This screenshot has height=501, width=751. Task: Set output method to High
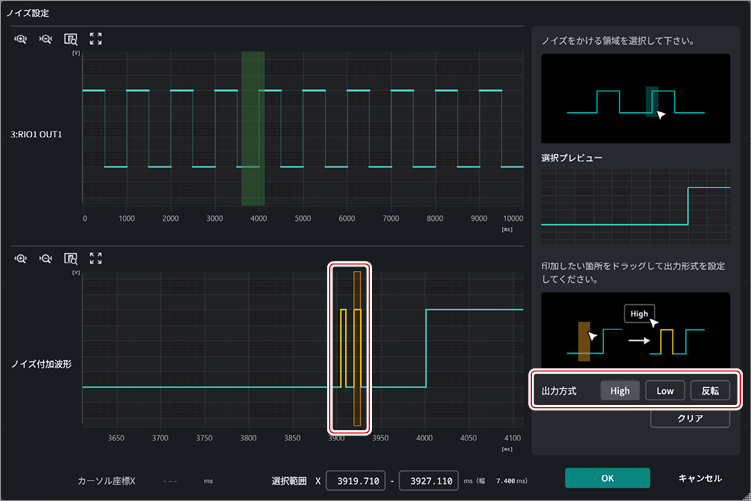tap(620, 391)
